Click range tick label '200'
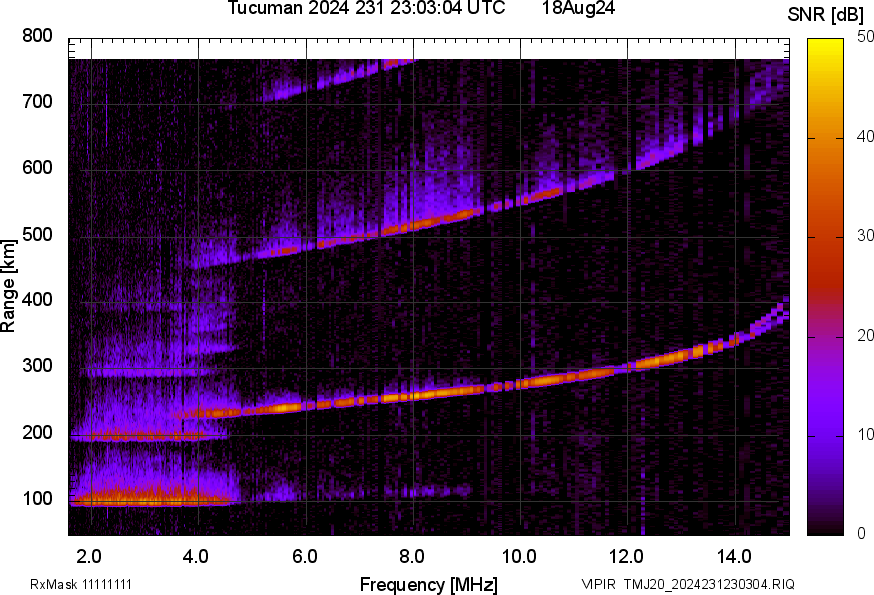This screenshot has width=874, height=595. pos(37,432)
